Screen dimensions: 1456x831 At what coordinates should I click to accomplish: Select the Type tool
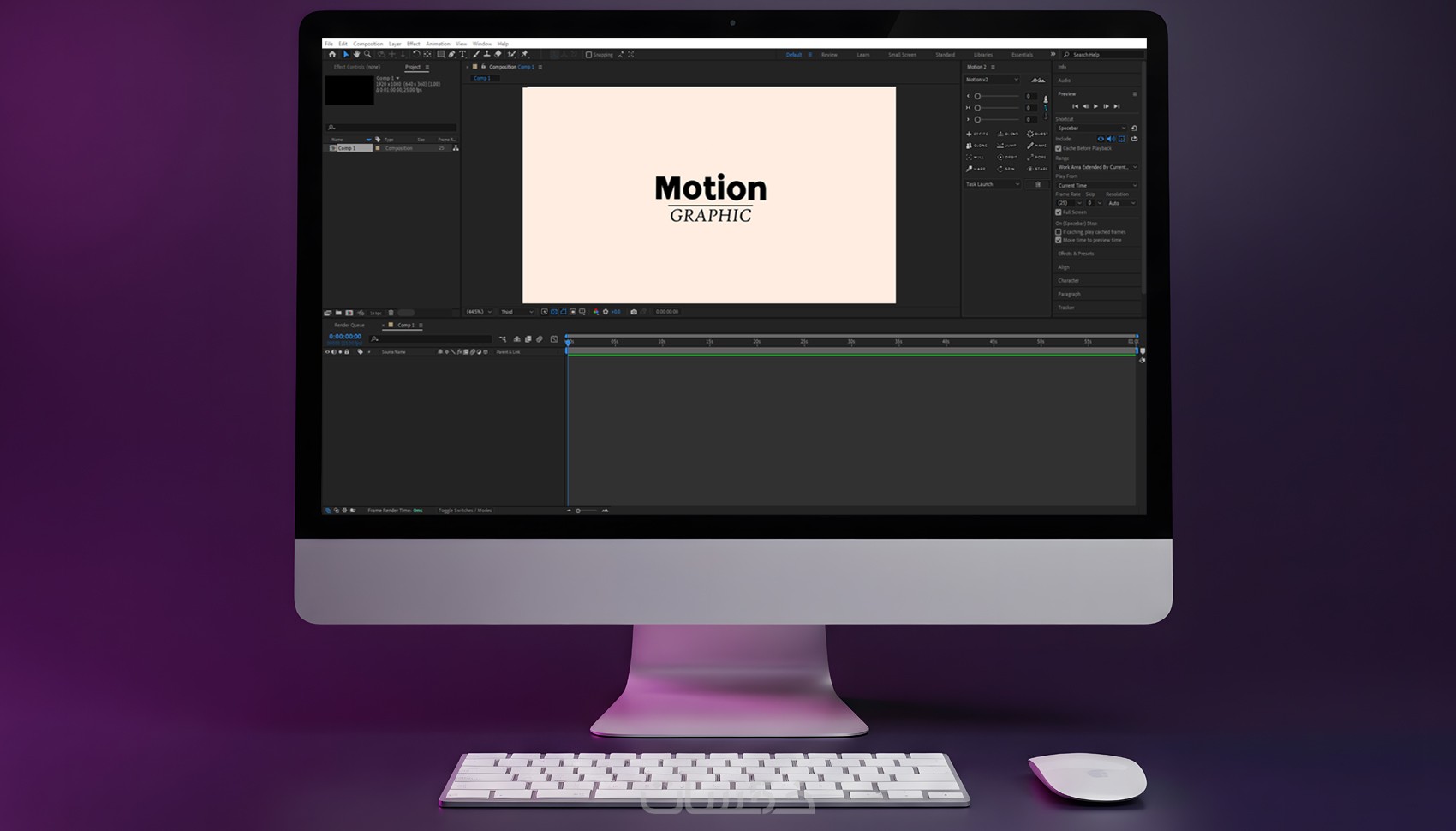(462, 54)
